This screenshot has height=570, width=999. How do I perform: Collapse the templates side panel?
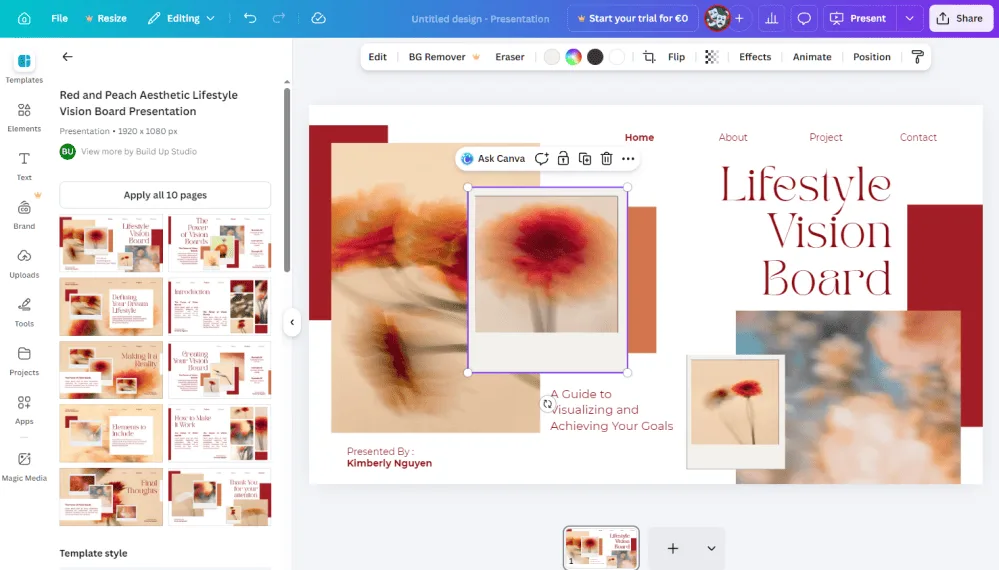click(x=292, y=322)
